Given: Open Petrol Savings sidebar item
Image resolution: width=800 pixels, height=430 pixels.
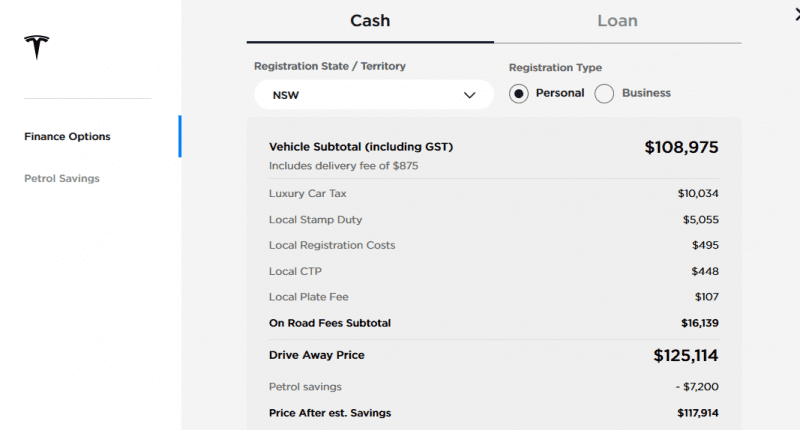Looking at the screenshot, I should pos(62,179).
